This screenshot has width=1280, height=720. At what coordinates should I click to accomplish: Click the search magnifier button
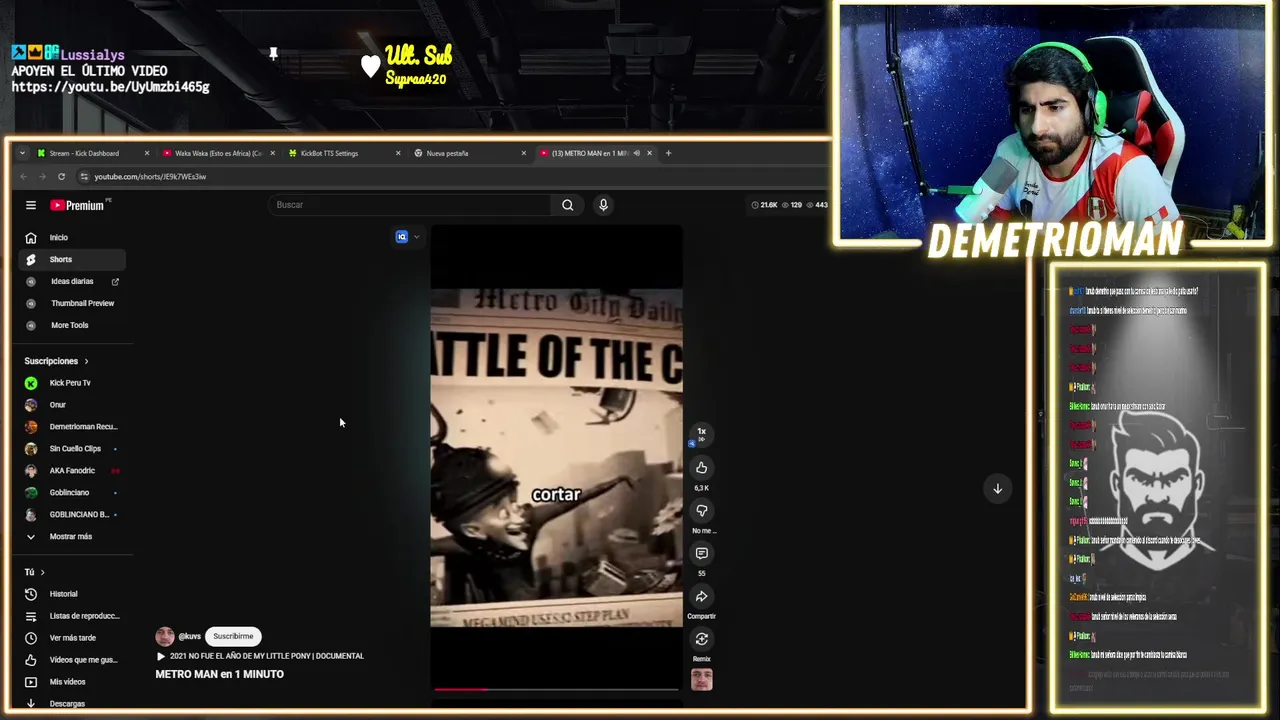567,205
